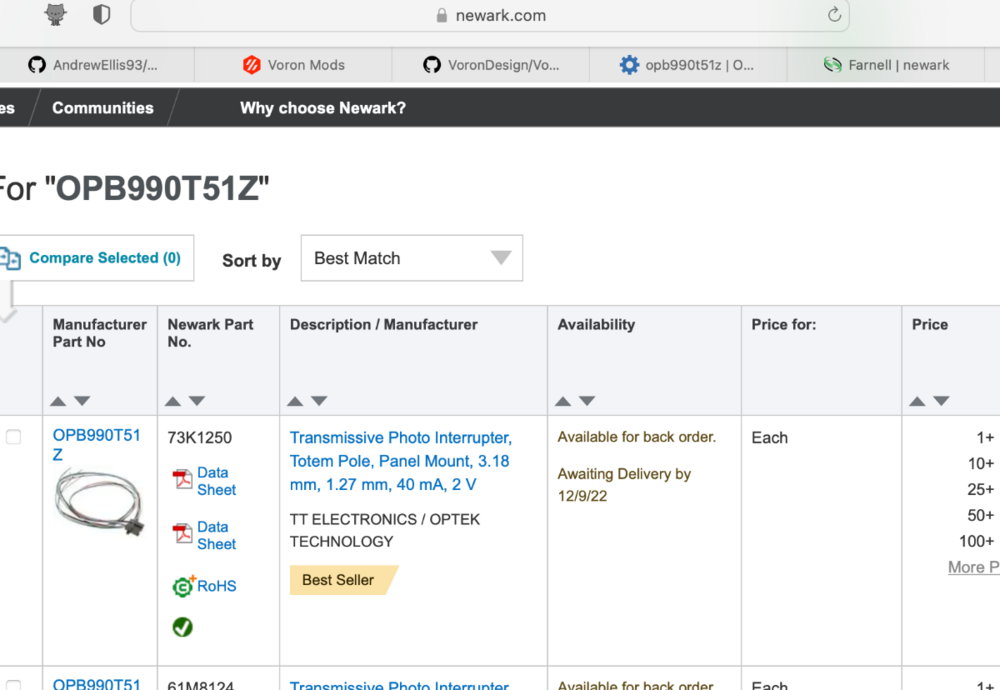Check the box for first OPB990T51Z row
The image size is (1000, 690).
click(13, 437)
